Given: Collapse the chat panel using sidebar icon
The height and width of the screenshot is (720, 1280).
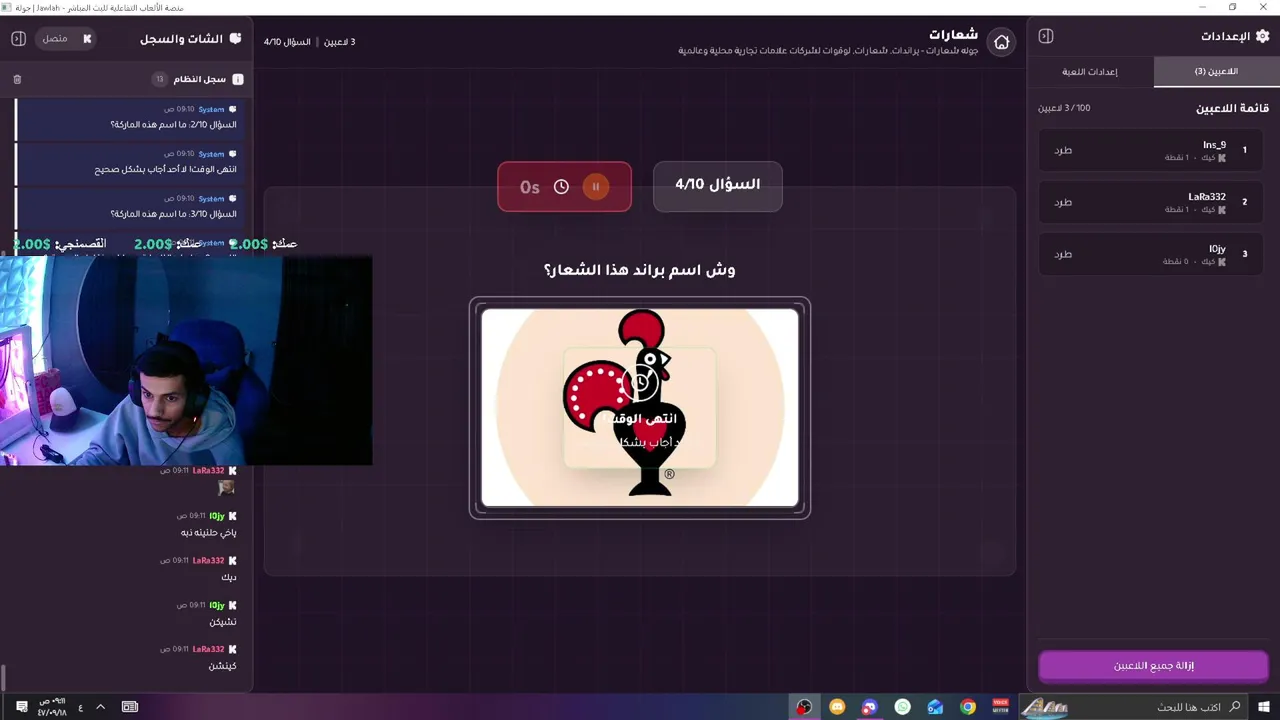Looking at the screenshot, I should point(18,39).
